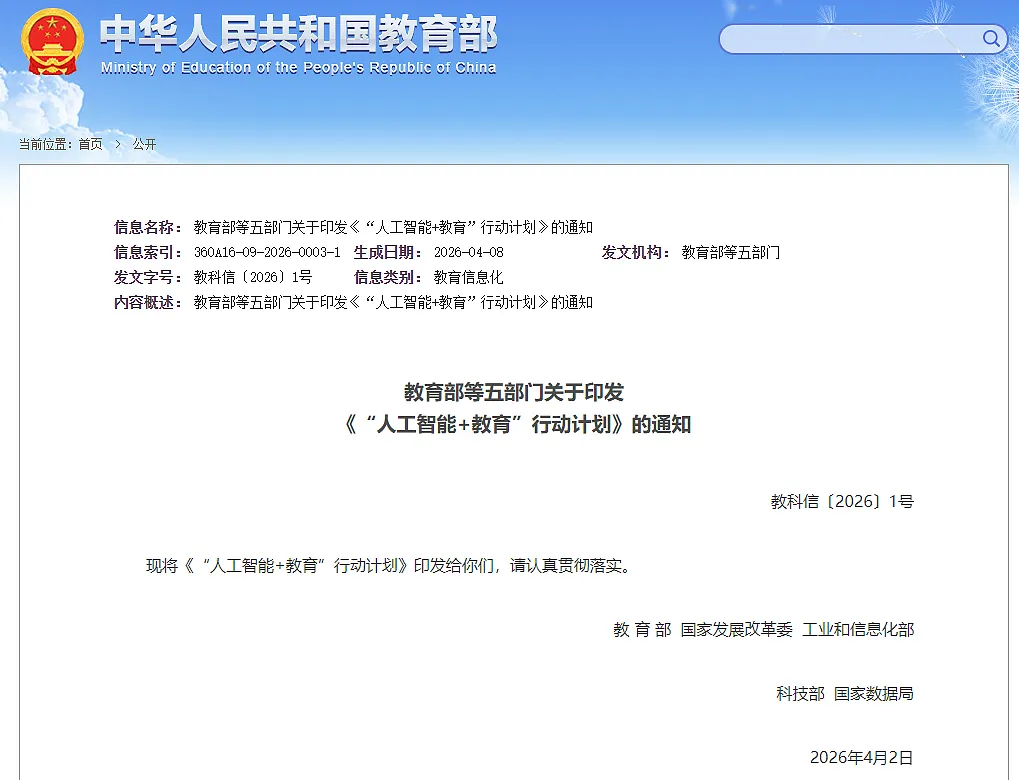This screenshot has height=780, width=1019.
Task: Click the signatory 工业和信息化部
Action: pyautogui.click(x=858, y=629)
